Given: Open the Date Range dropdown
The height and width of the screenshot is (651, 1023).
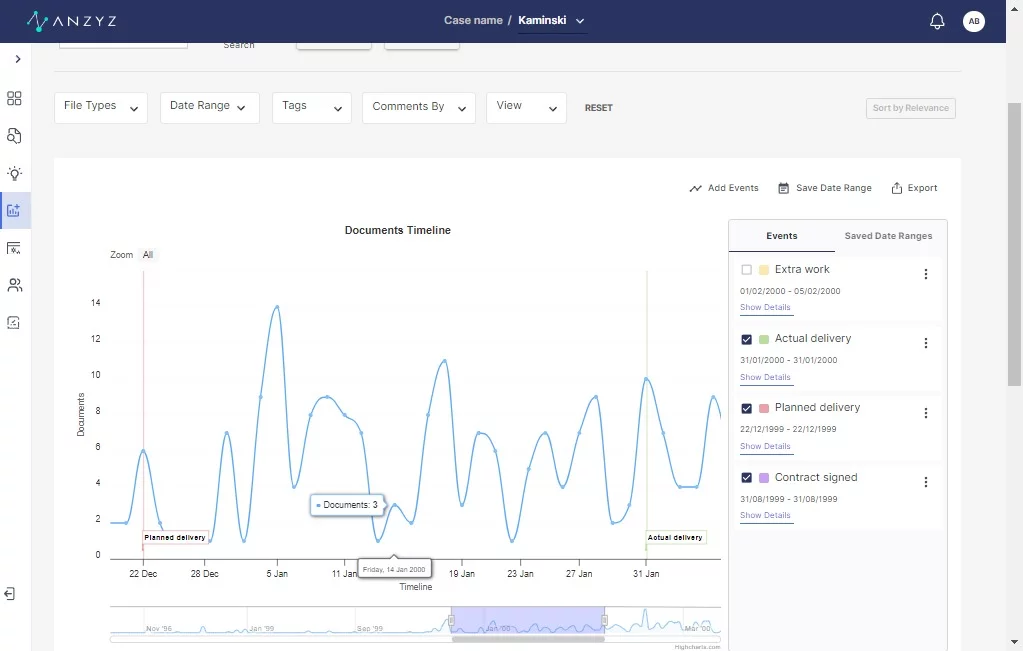Looking at the screenshot, I should (209, 108).
